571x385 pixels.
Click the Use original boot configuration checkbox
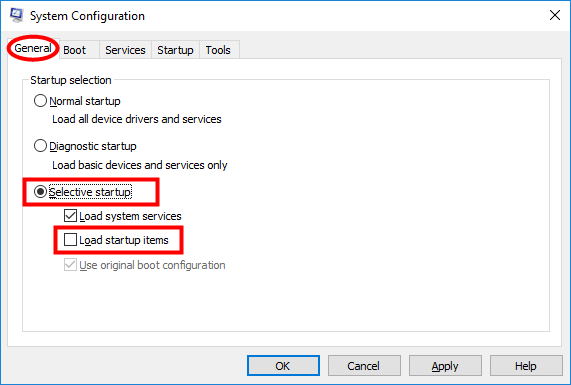(70, 265)
